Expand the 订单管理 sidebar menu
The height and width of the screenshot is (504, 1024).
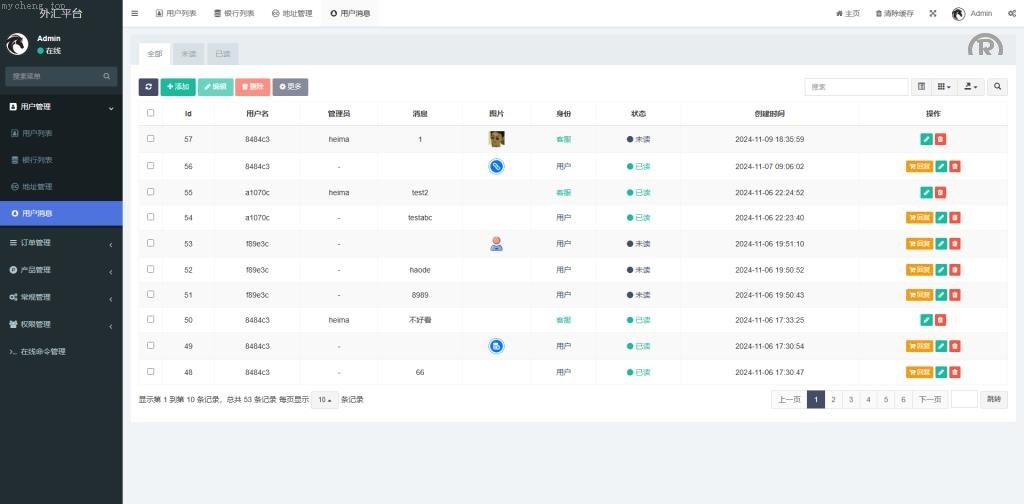pos(61,242)
